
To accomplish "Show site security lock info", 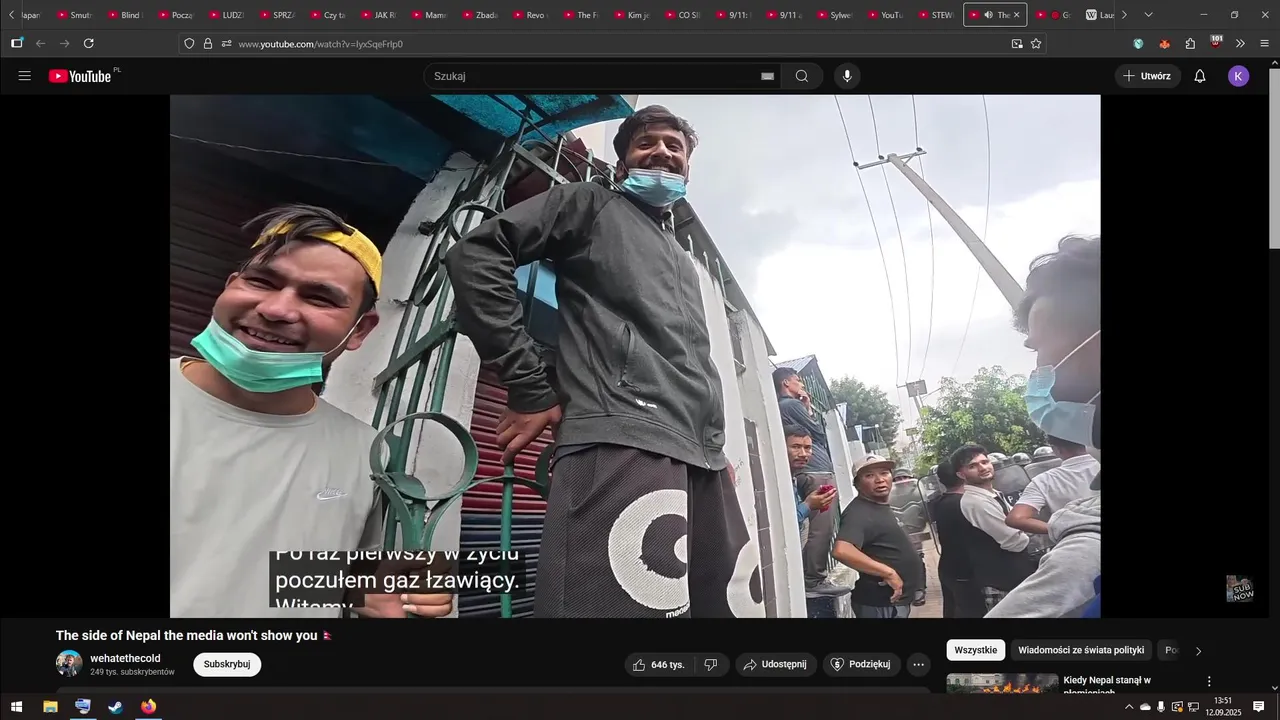I will point(208,43).
